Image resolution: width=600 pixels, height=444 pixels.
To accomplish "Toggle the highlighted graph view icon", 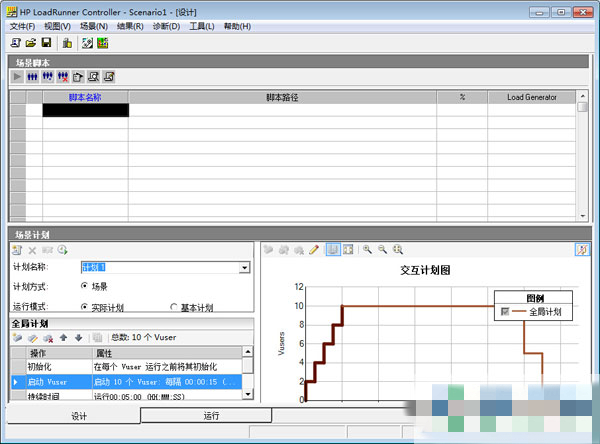I will point(333,250).
